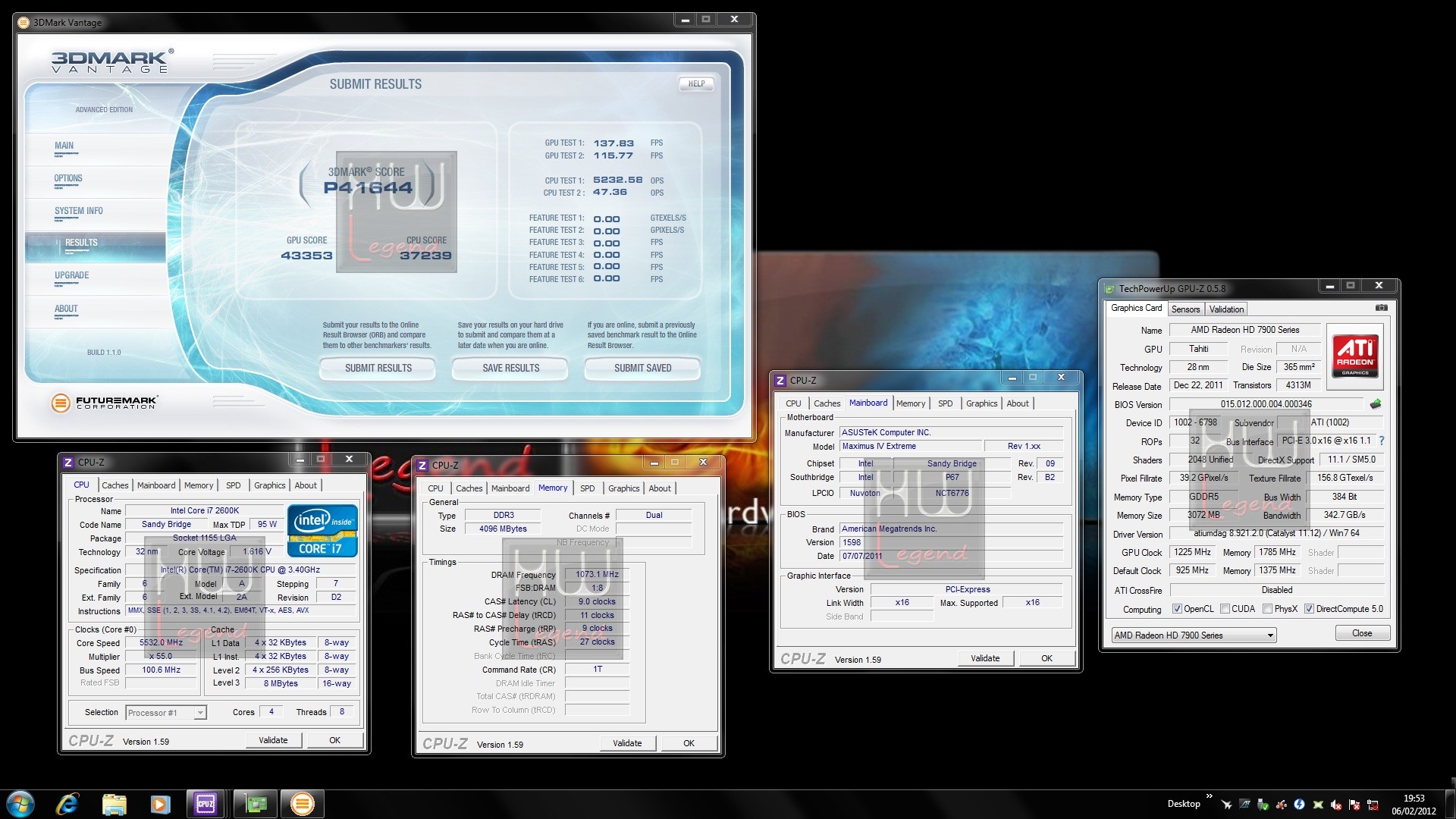
Task: Toggle the OpenCL checkbox in GPU-Z
Action: [x=1177, y=609]
